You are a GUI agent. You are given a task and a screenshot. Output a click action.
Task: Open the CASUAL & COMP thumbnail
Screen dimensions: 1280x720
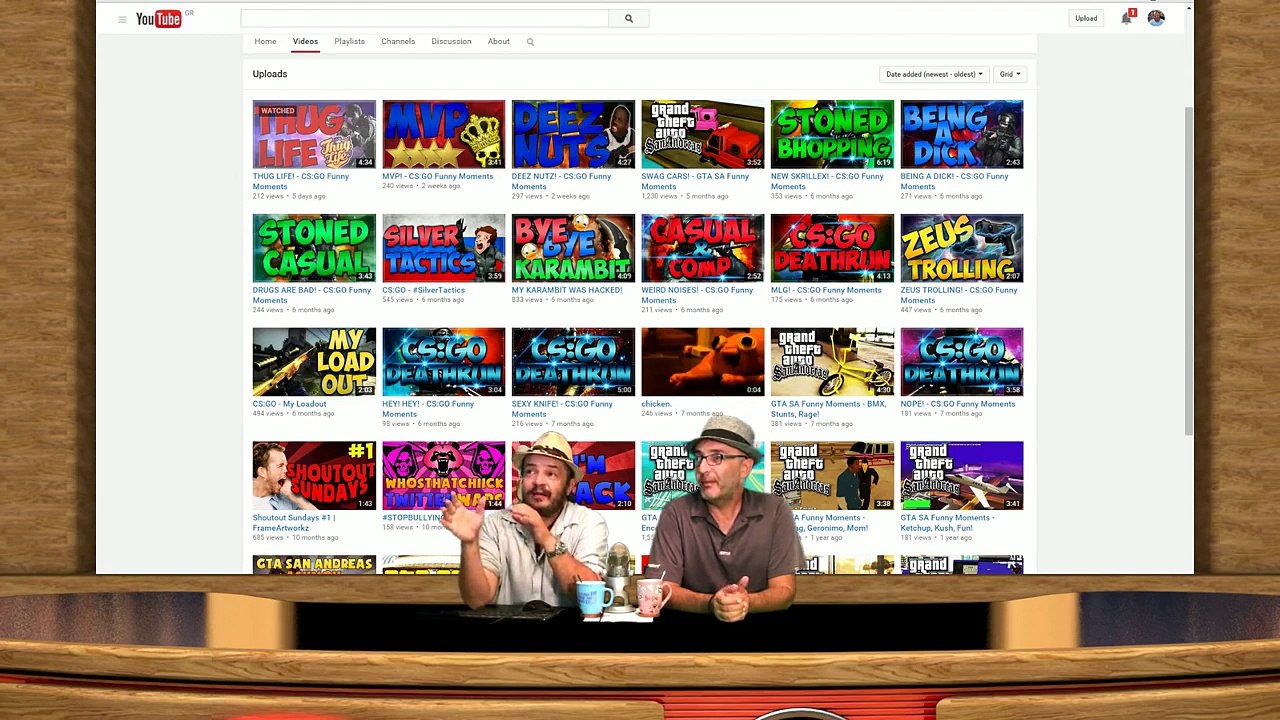tap(703, 248)
